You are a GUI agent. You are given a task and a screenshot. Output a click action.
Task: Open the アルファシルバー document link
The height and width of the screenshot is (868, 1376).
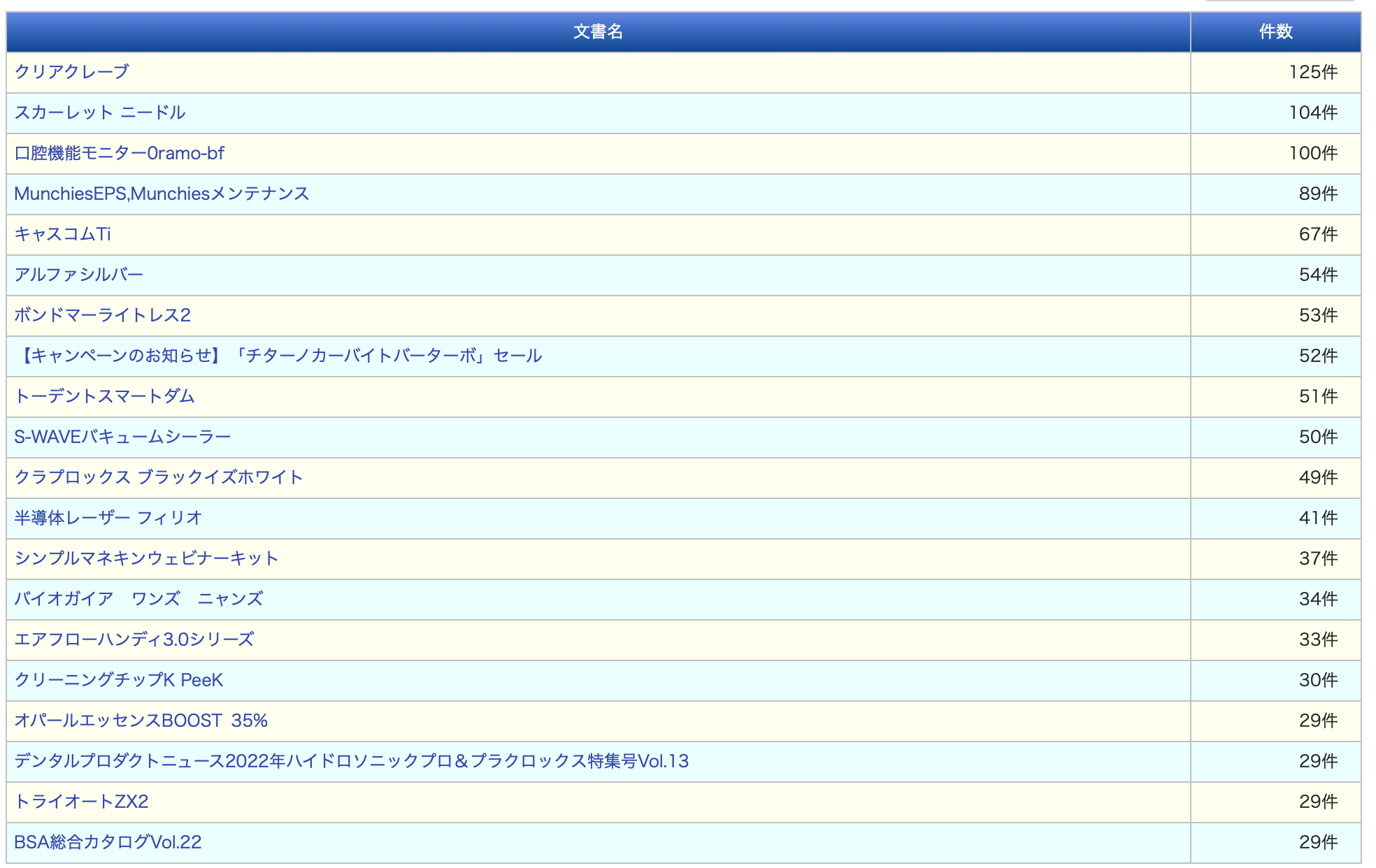78,275
